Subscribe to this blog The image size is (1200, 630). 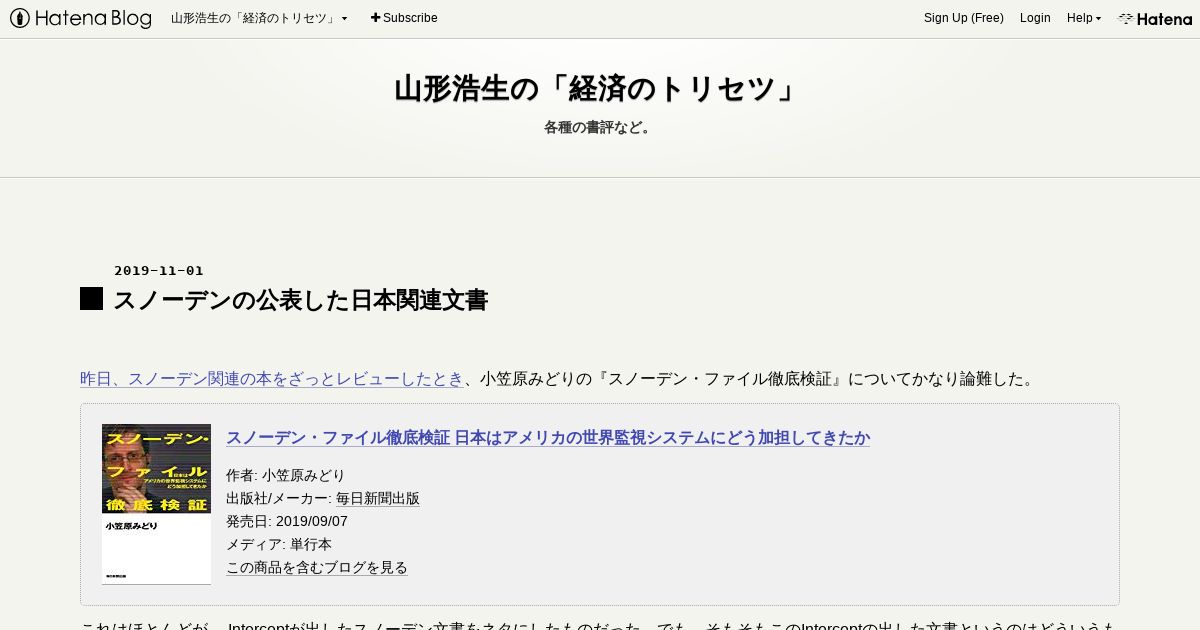point(404,18)
